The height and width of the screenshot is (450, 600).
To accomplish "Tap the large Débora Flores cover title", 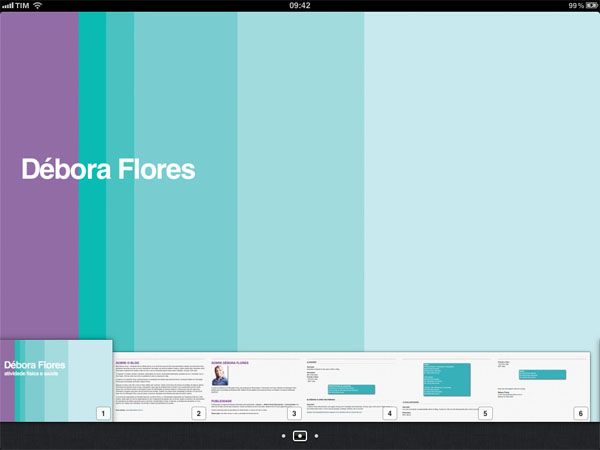I will (107, 170).
